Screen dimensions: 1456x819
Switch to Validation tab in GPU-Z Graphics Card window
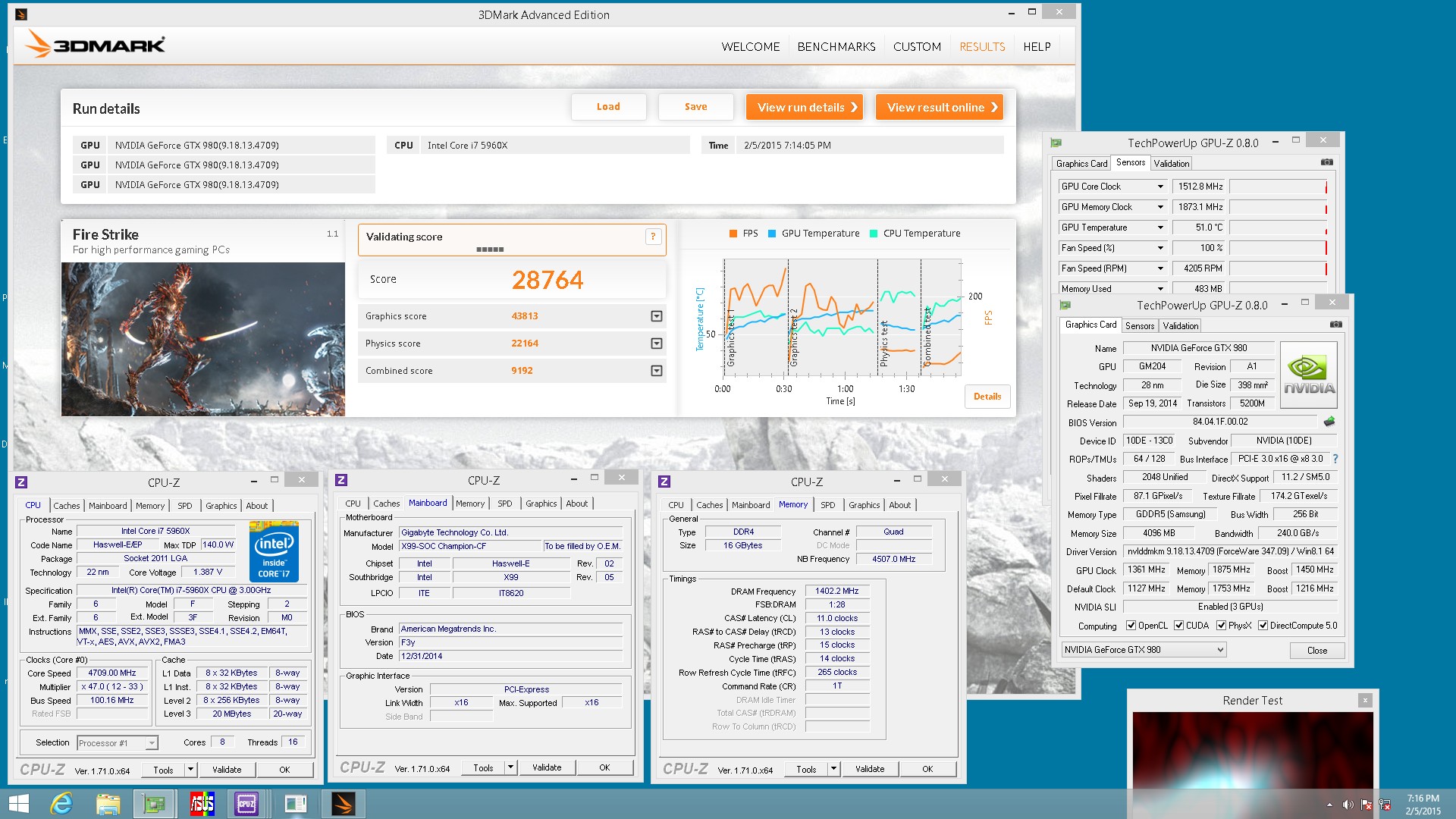pyautogui.click(x=1181, y=326)
